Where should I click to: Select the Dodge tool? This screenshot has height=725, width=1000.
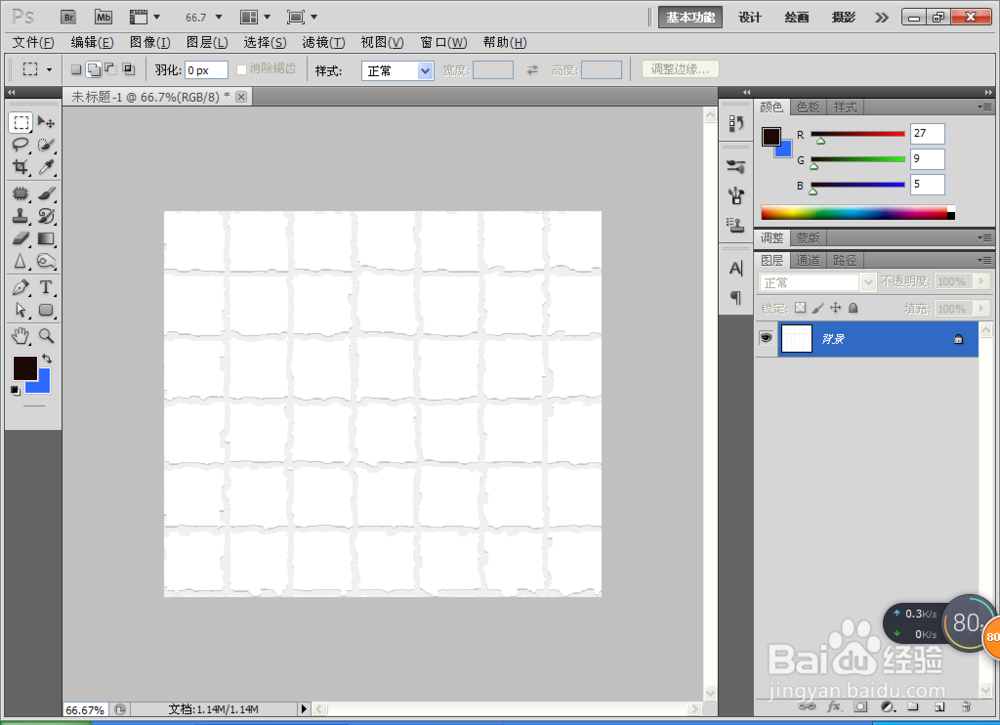[x=46, y=261]
